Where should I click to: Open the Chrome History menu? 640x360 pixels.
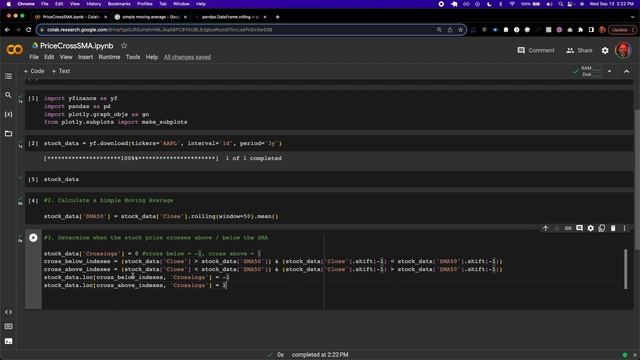[93, 4]
